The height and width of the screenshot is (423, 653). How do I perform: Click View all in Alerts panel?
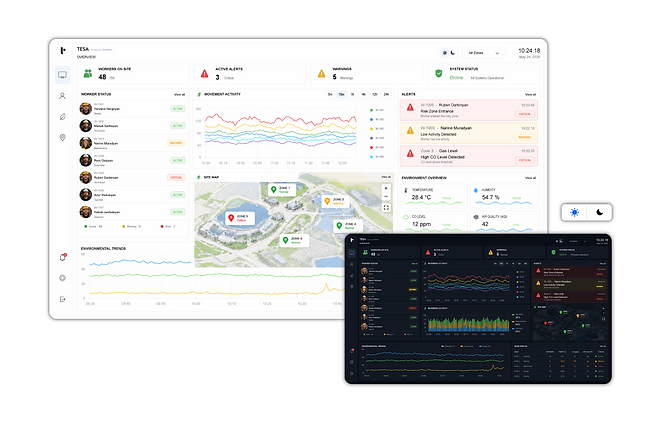pyautogui.click(x=530, y=95)
